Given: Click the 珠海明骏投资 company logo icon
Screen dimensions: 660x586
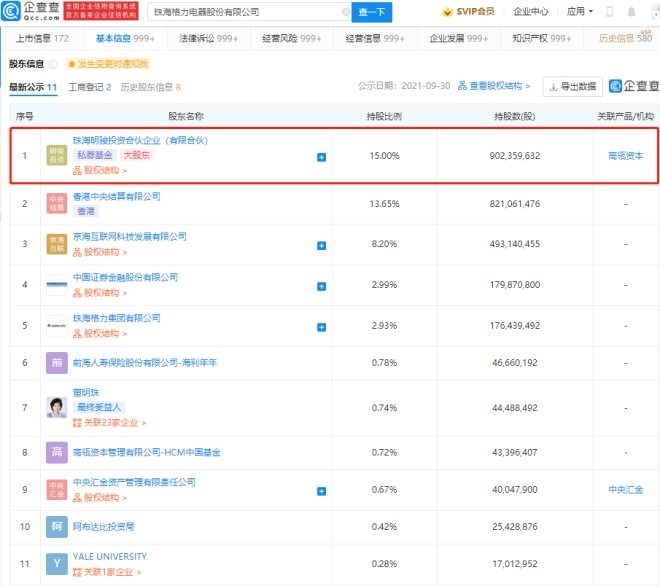Looking at the screenshot, I should (x=58, y=155).
